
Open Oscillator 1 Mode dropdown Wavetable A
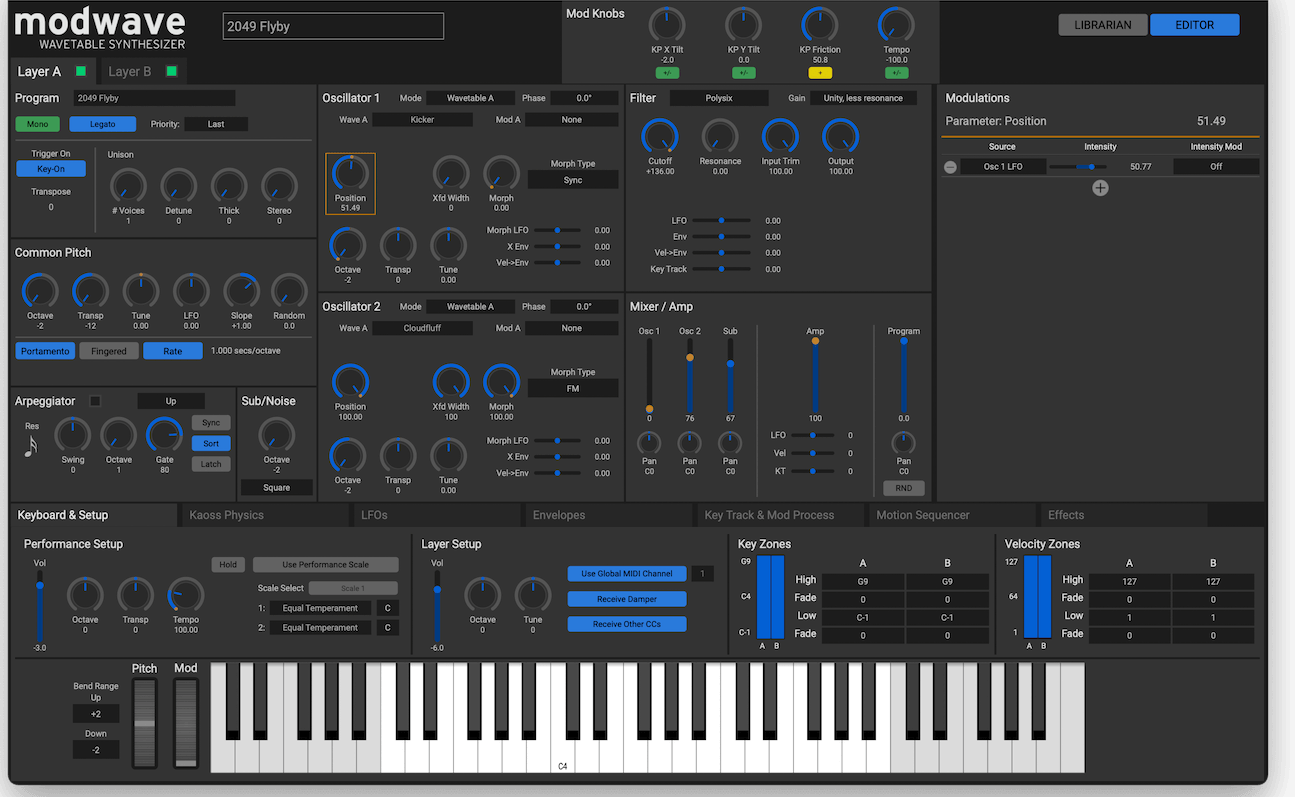[x=470, y=98]
